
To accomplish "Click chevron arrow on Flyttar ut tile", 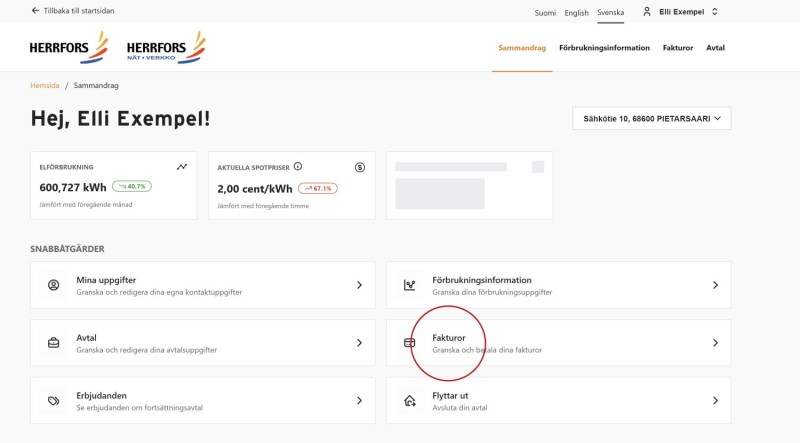I will pyautogui.click(x=715, y=401).
